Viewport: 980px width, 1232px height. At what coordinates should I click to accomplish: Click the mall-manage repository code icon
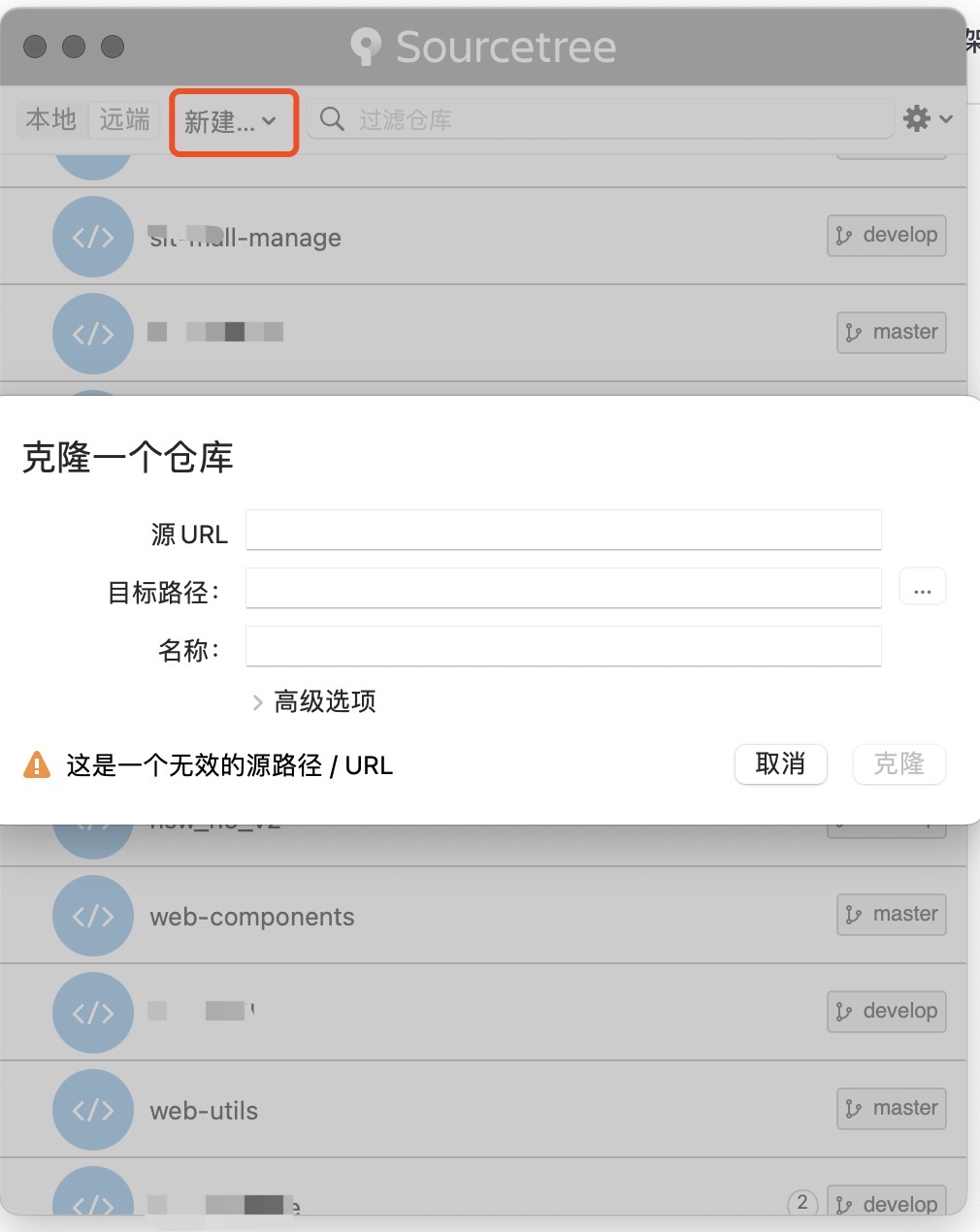[93, 237]
